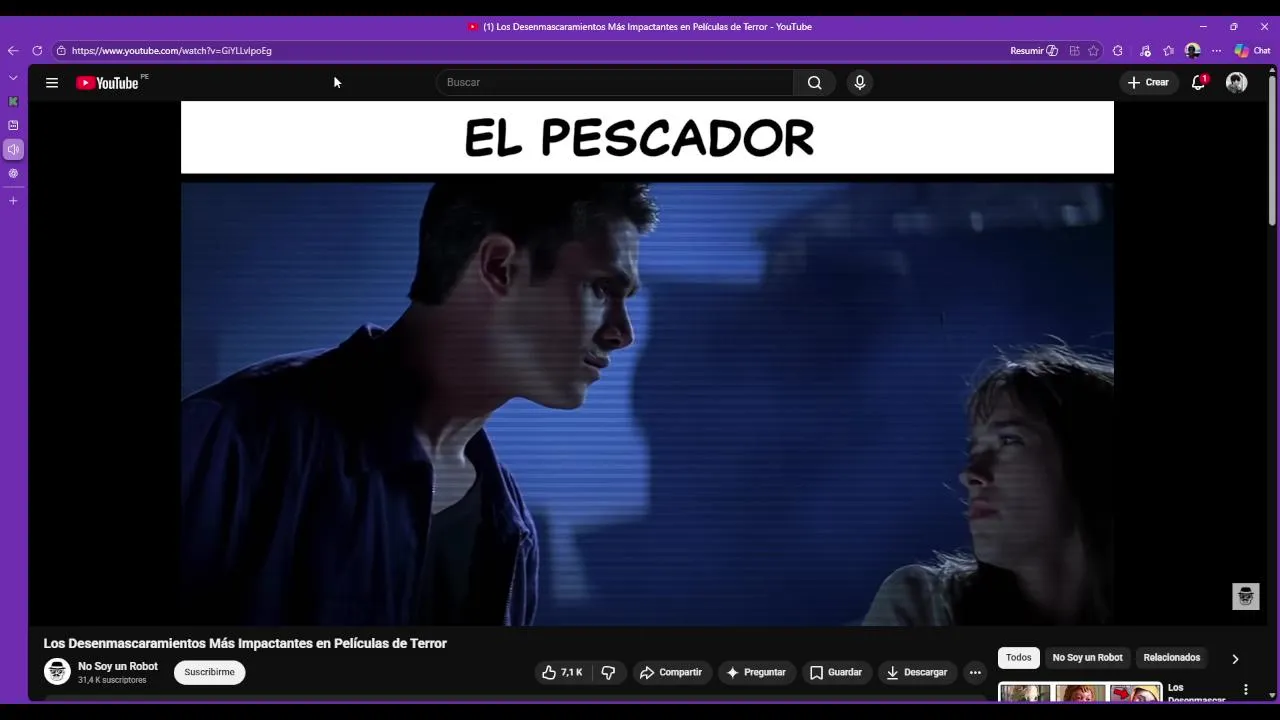Click the video player frame
Image resolution: width=1280 pixels, height=720 pixels.
click(x=647, y=363)
